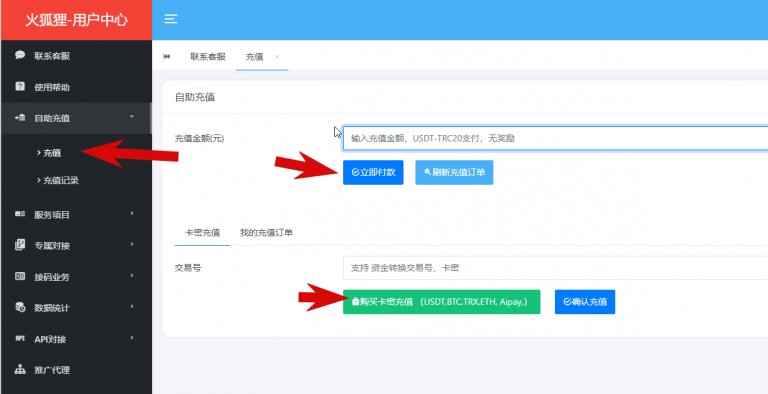Expand the 服务项目 menu chevron
The width and height of the screenshot is (768, 394).
click(x=132, y=214)
